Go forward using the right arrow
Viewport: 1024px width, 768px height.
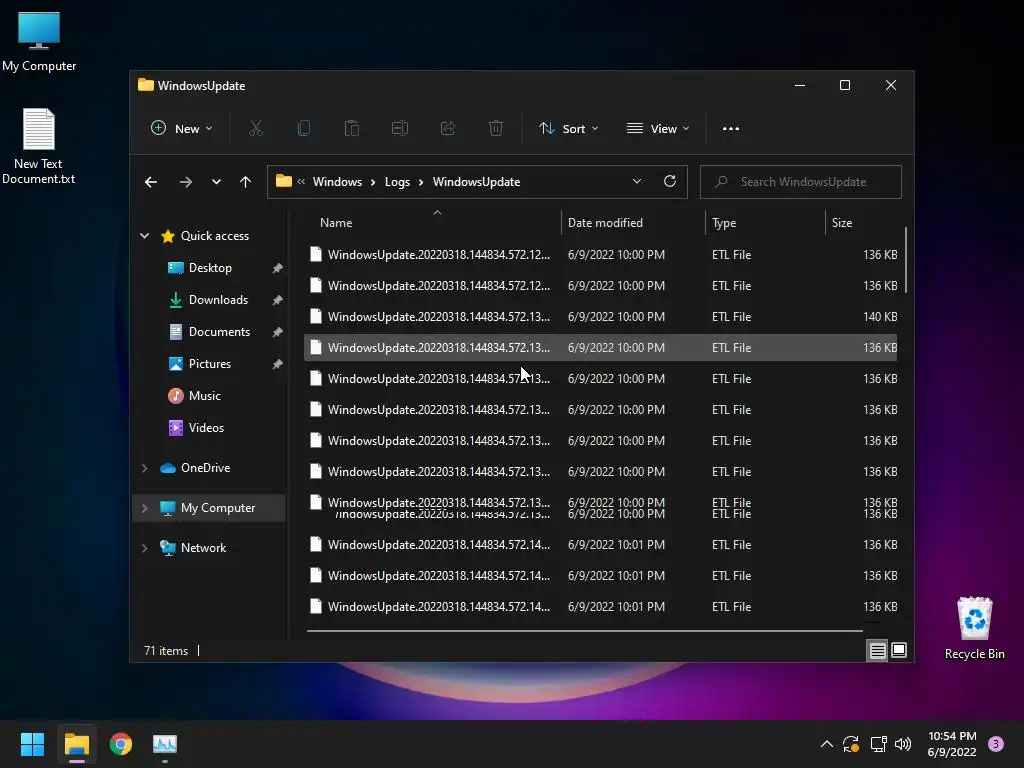pos(185,182)
